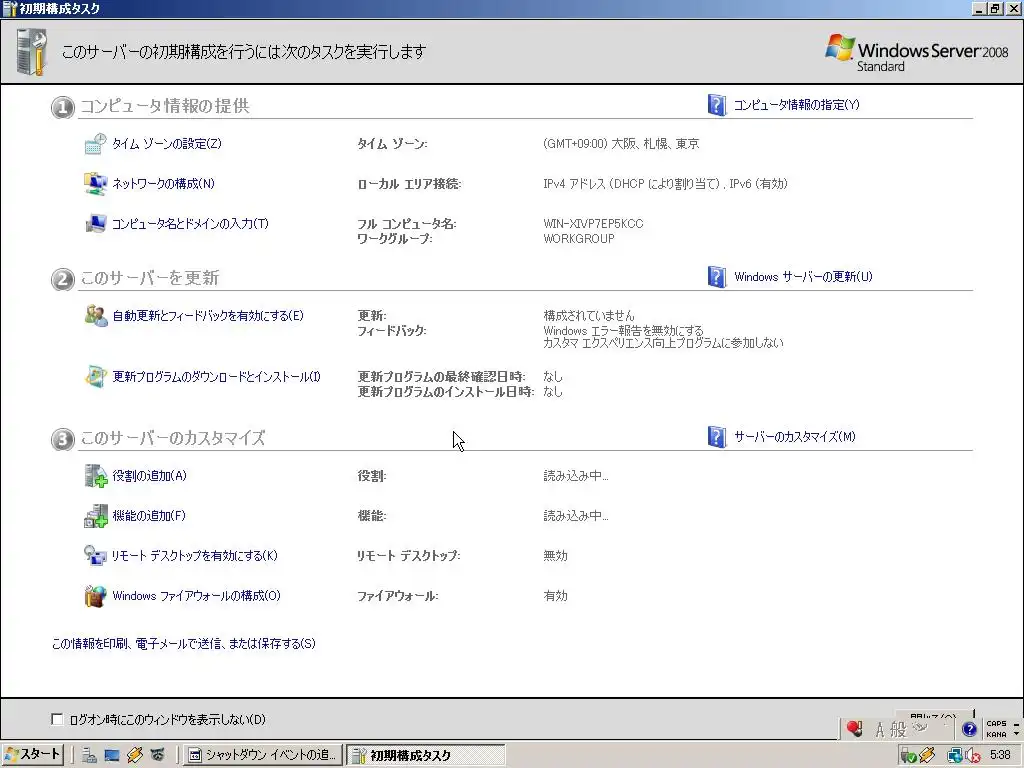Click the IME input mode 'A' indicator
The image size is (1024, 768).
point(880,729)
